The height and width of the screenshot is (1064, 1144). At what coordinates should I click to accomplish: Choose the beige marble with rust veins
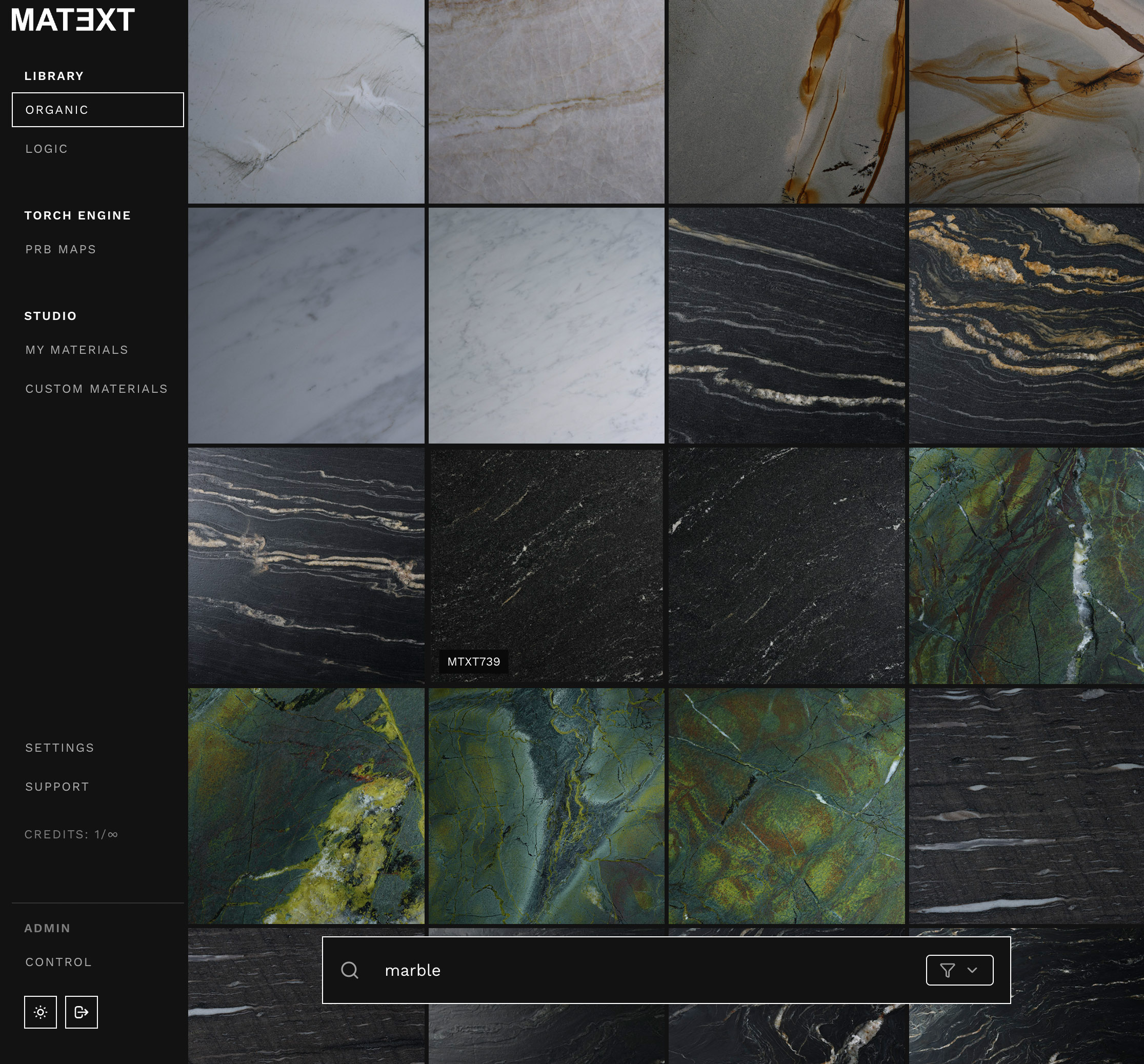coord(1026,101)
